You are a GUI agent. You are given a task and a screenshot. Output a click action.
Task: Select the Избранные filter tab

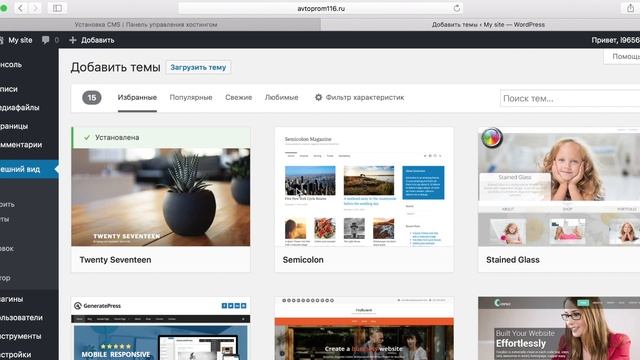pyautogui.click(x=137, y=98)
